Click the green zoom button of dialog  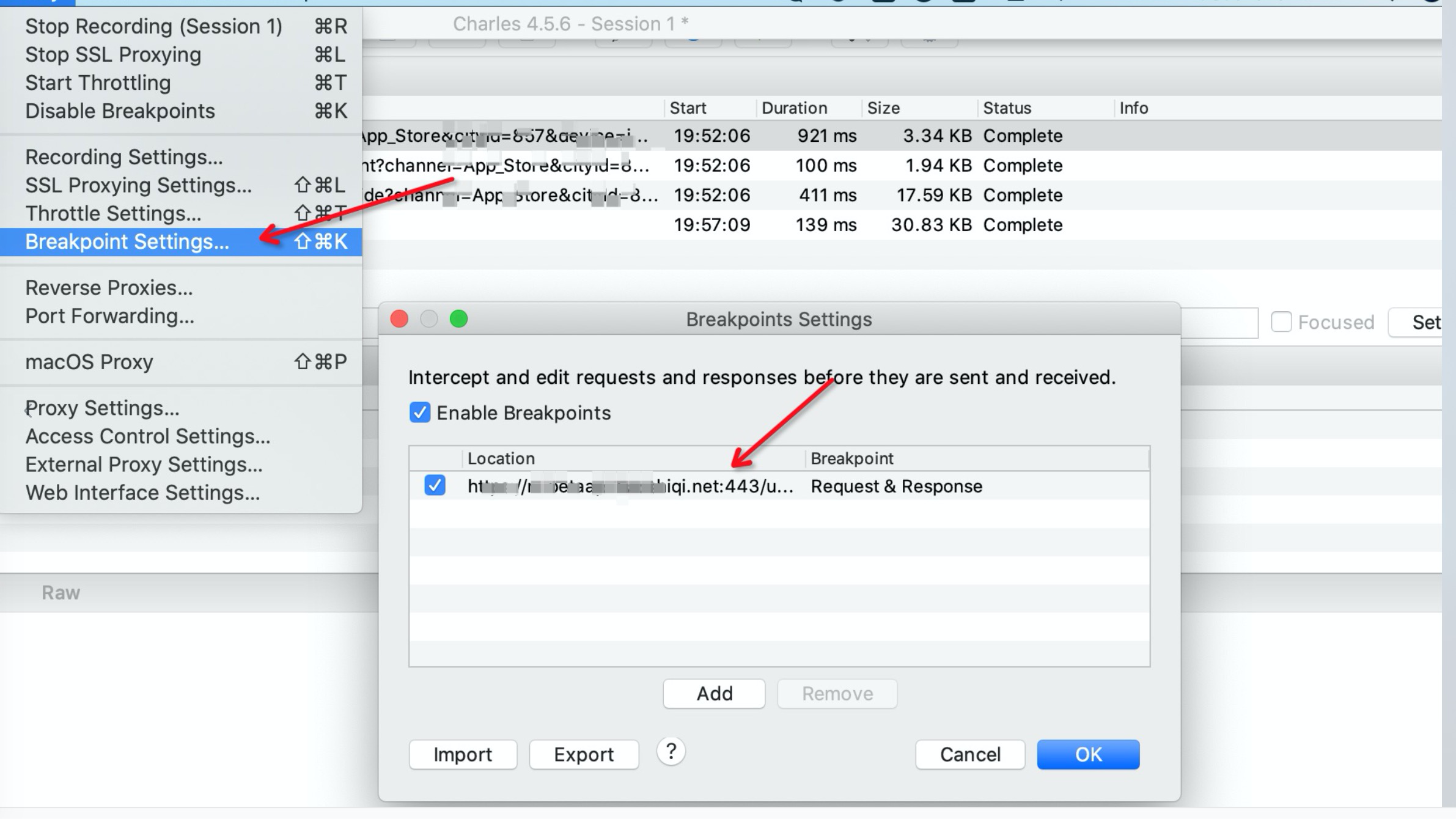(458, 319)
